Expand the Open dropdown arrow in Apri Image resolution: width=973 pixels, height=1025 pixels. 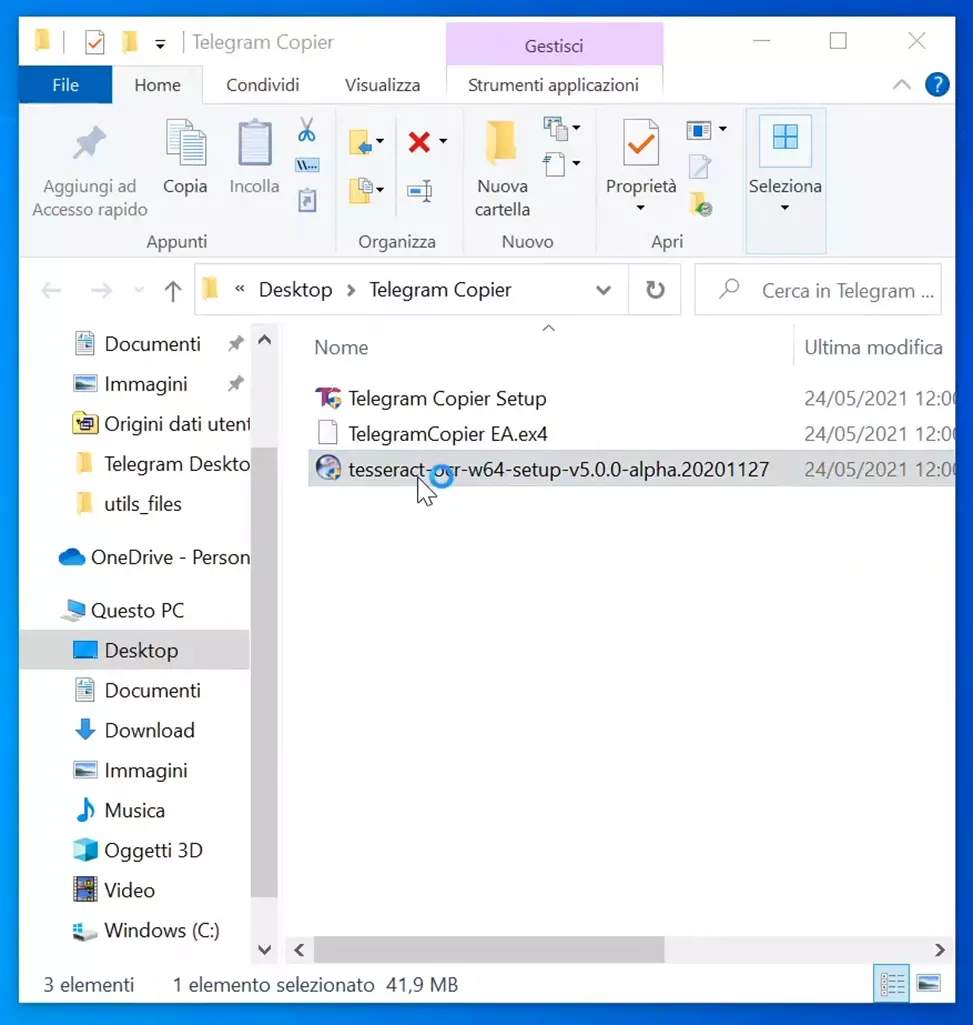723,129
